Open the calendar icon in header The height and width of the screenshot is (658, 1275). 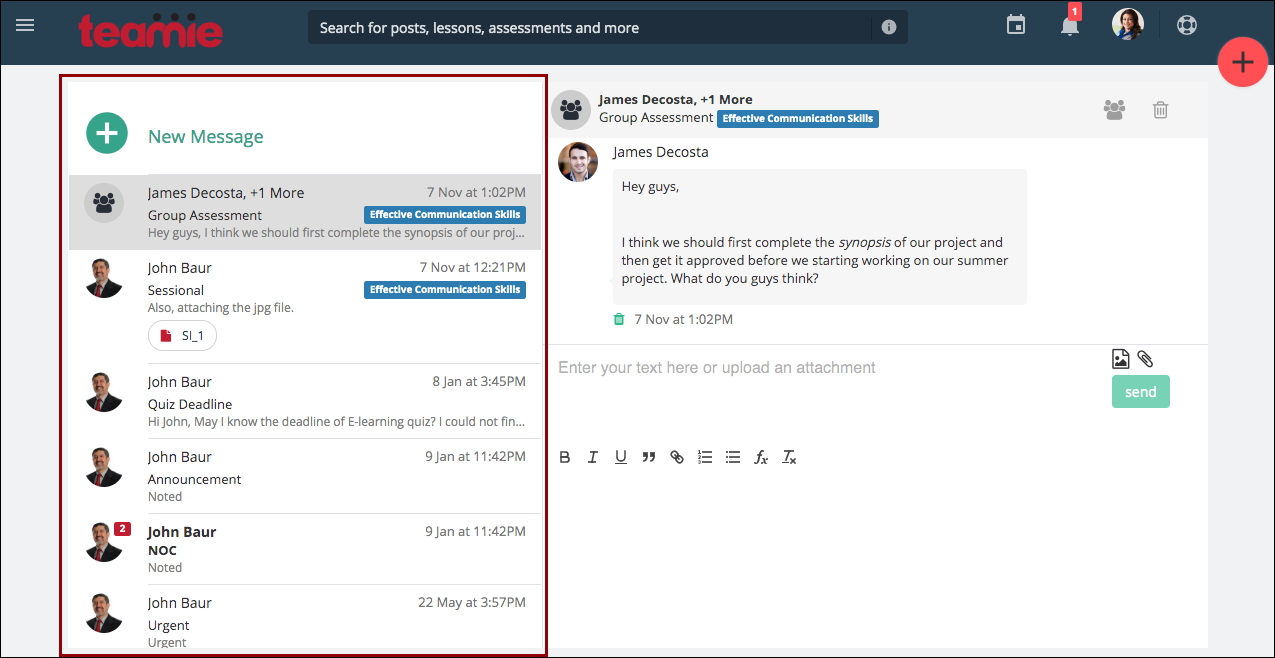coord(1016,25)
